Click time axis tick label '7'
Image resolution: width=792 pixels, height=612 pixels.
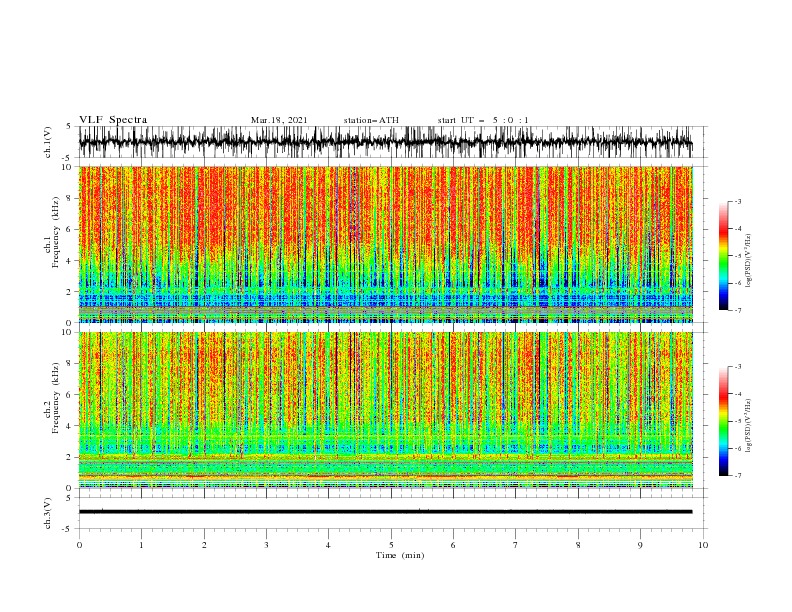point(515,545)
